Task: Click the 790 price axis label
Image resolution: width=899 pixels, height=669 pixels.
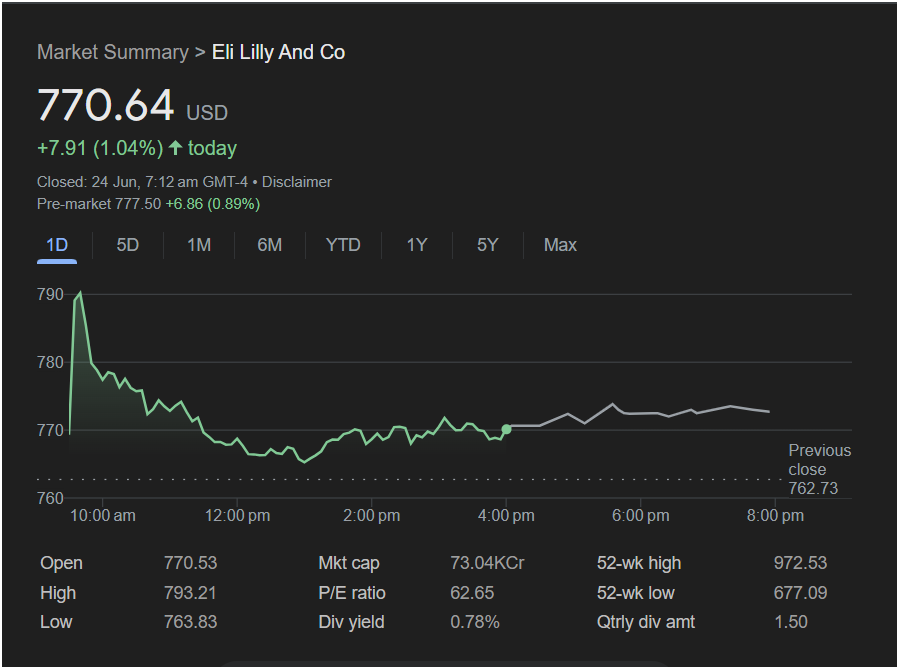Action: (x=50, y=295)
